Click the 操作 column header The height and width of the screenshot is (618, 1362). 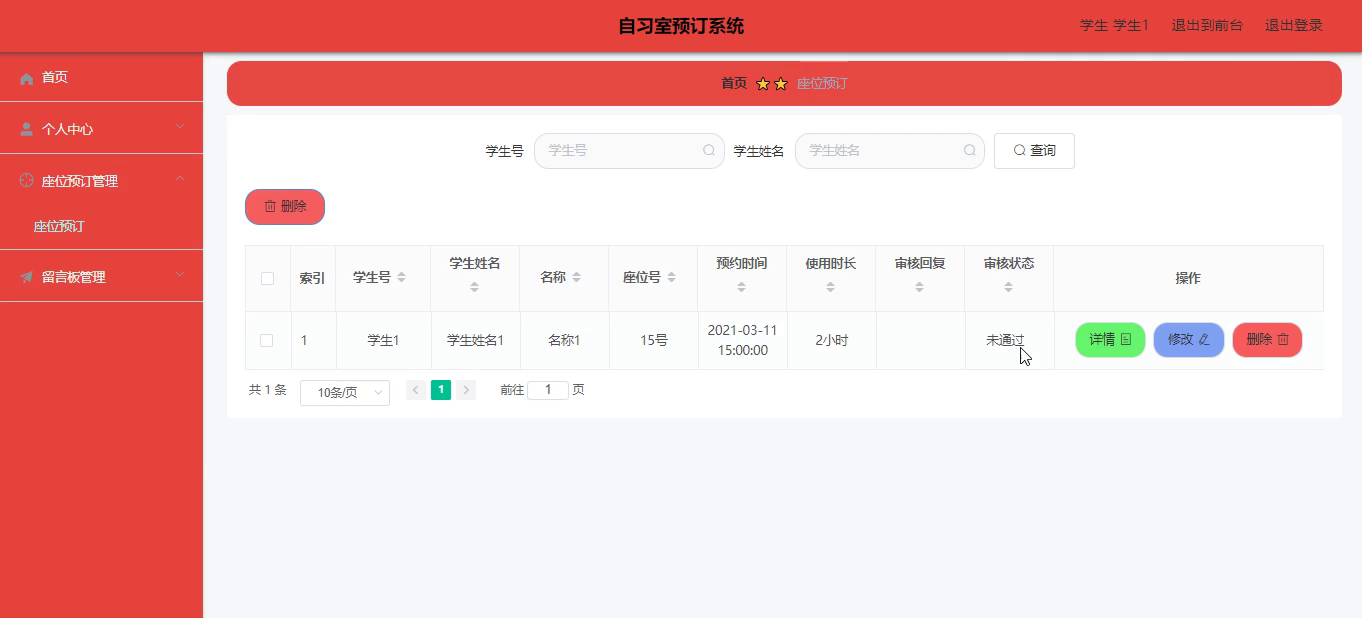[x=1188, y=278]
